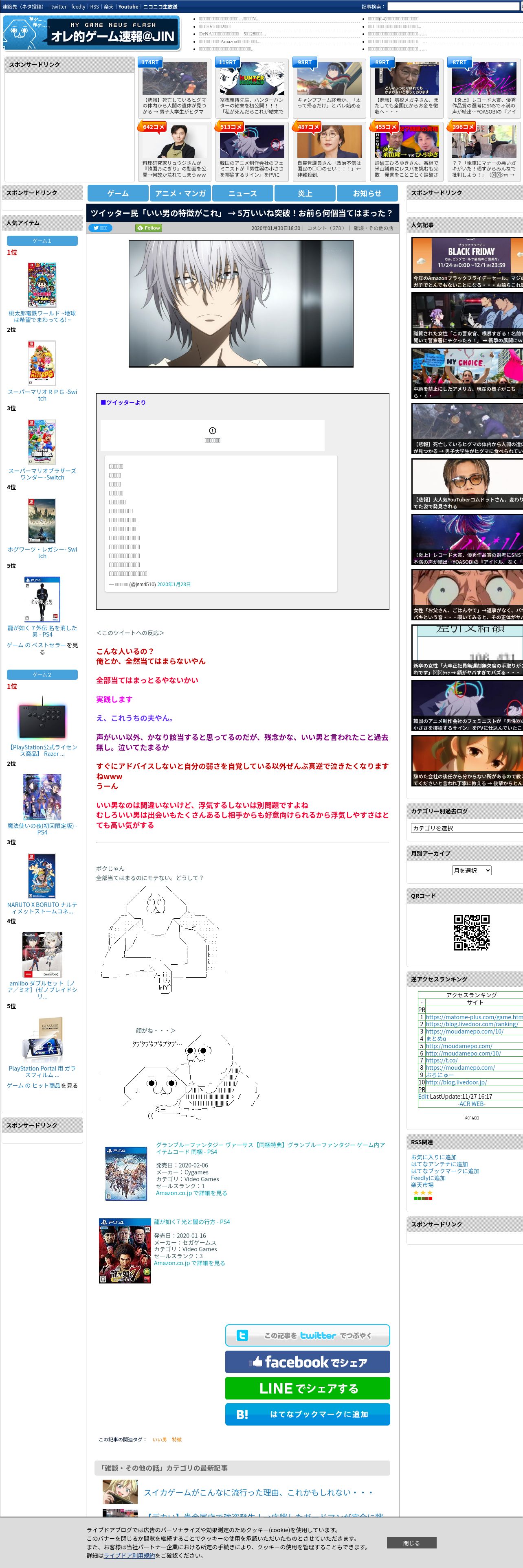This screenshot has height=1568, width=523.
Task: Open Razer arcade stick product image
Action: [x=42, y=718]
